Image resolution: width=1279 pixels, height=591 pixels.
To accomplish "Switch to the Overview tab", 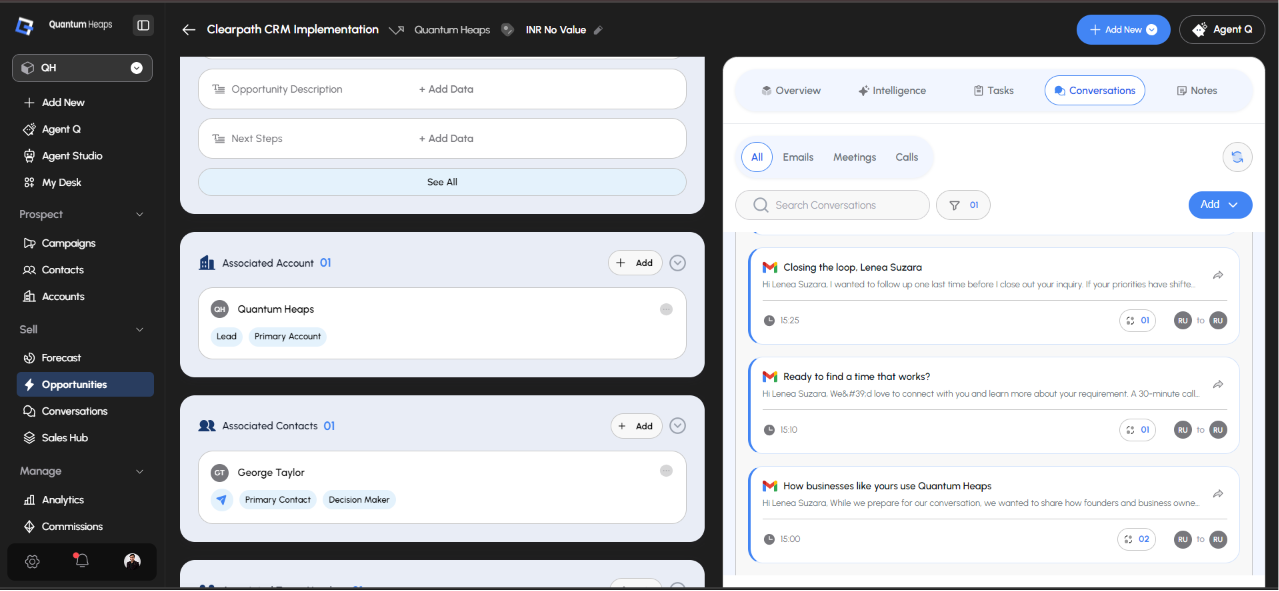I will (791, 90).
